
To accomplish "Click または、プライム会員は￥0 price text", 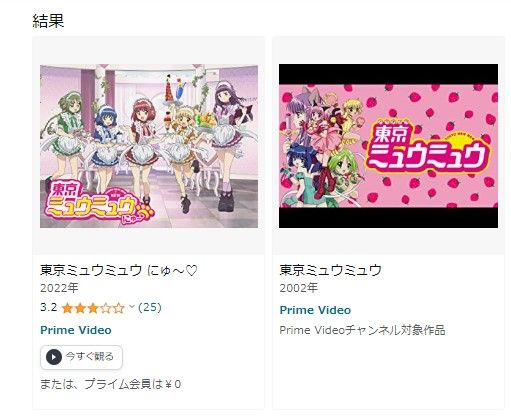I will 111,384.
